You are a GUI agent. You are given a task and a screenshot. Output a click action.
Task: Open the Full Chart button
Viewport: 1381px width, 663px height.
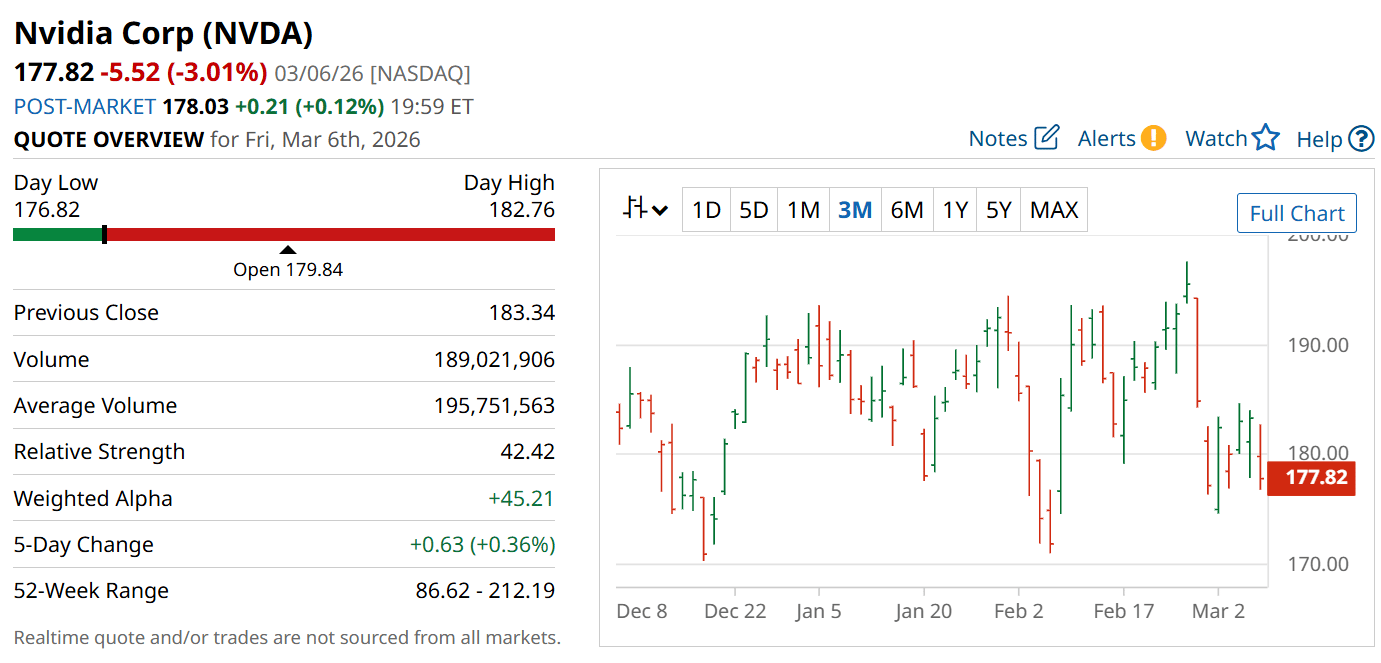click(1296, 213)
